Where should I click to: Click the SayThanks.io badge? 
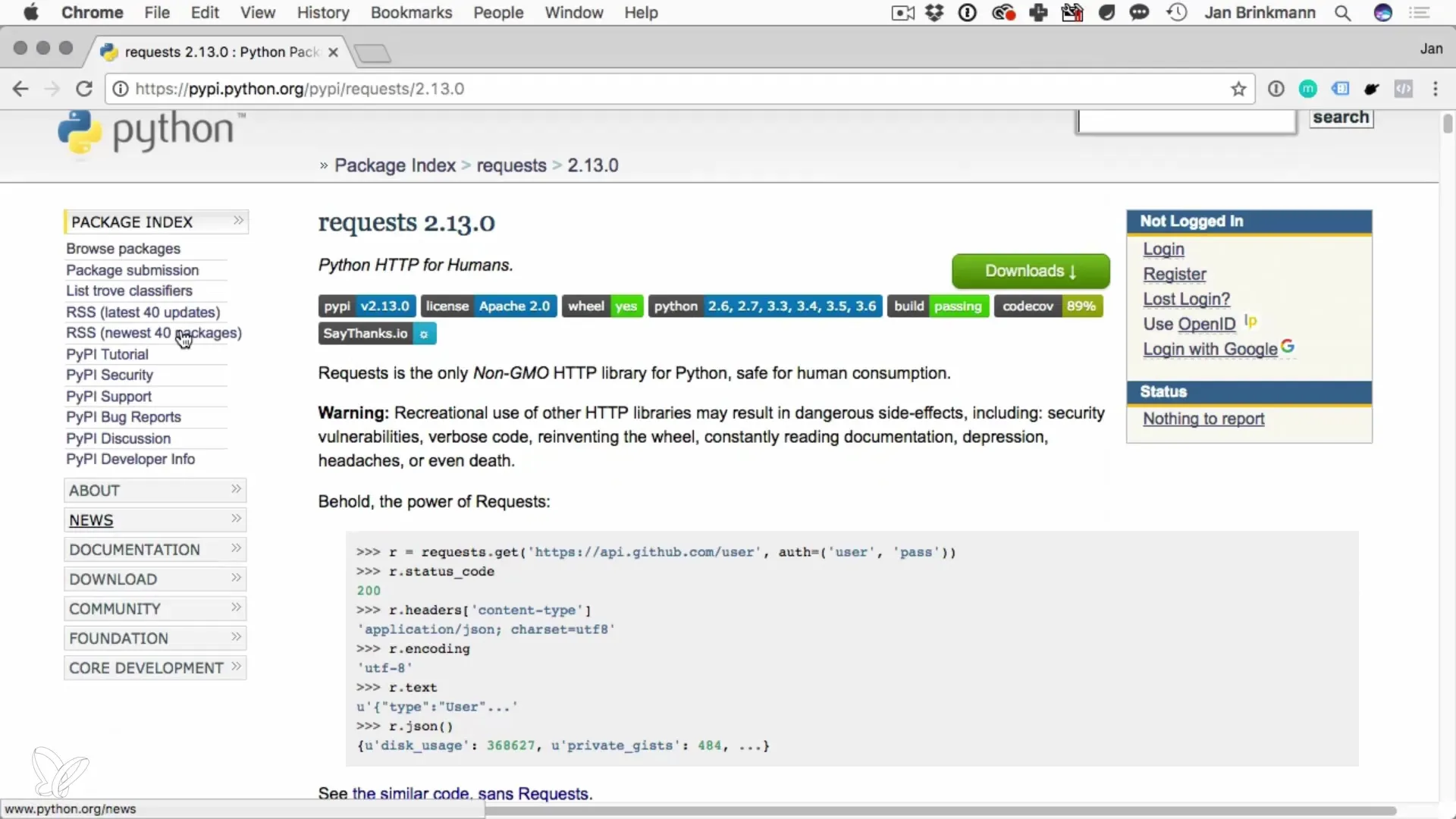377,334
